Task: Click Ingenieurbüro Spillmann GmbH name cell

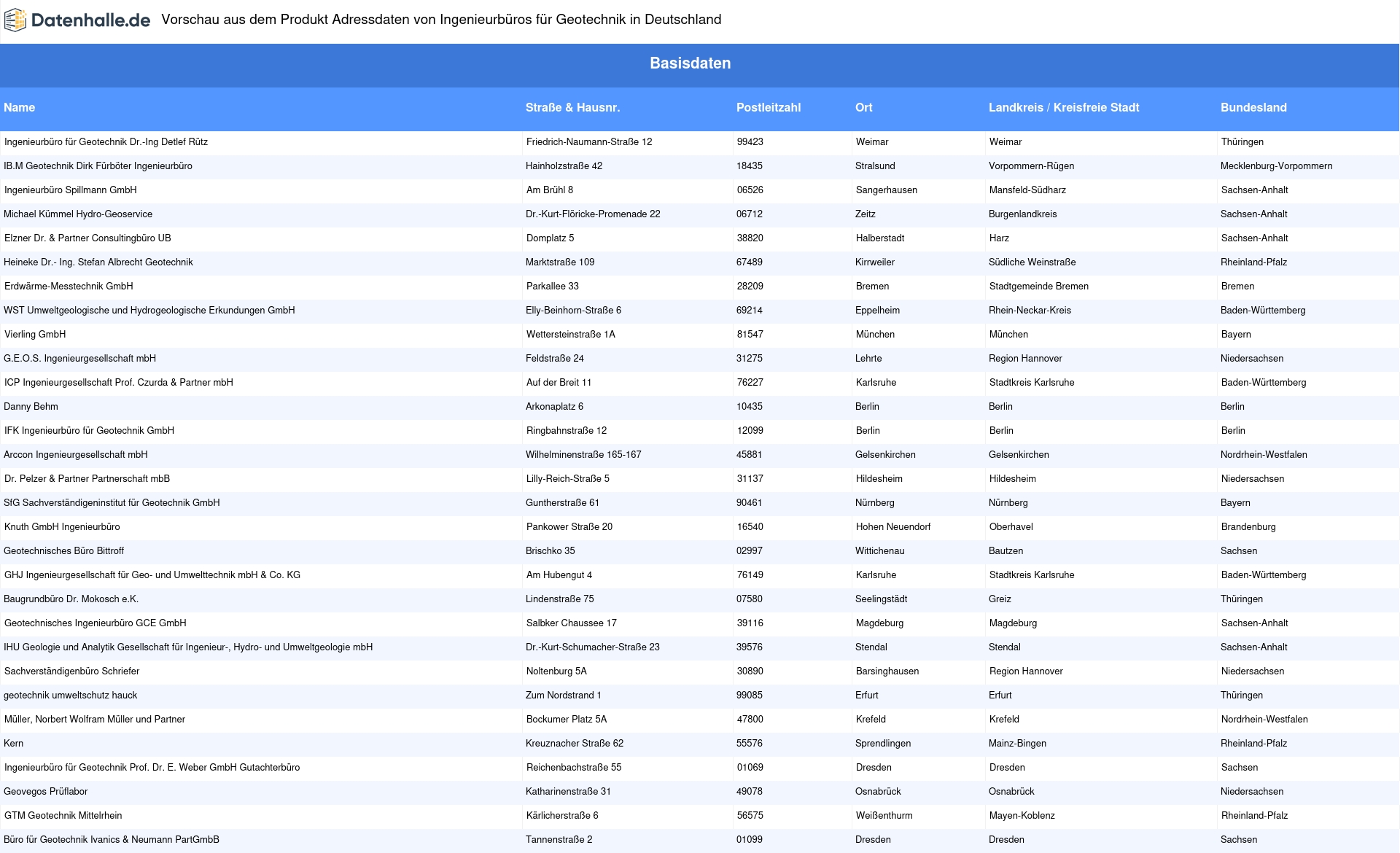Action: (70, 190)
